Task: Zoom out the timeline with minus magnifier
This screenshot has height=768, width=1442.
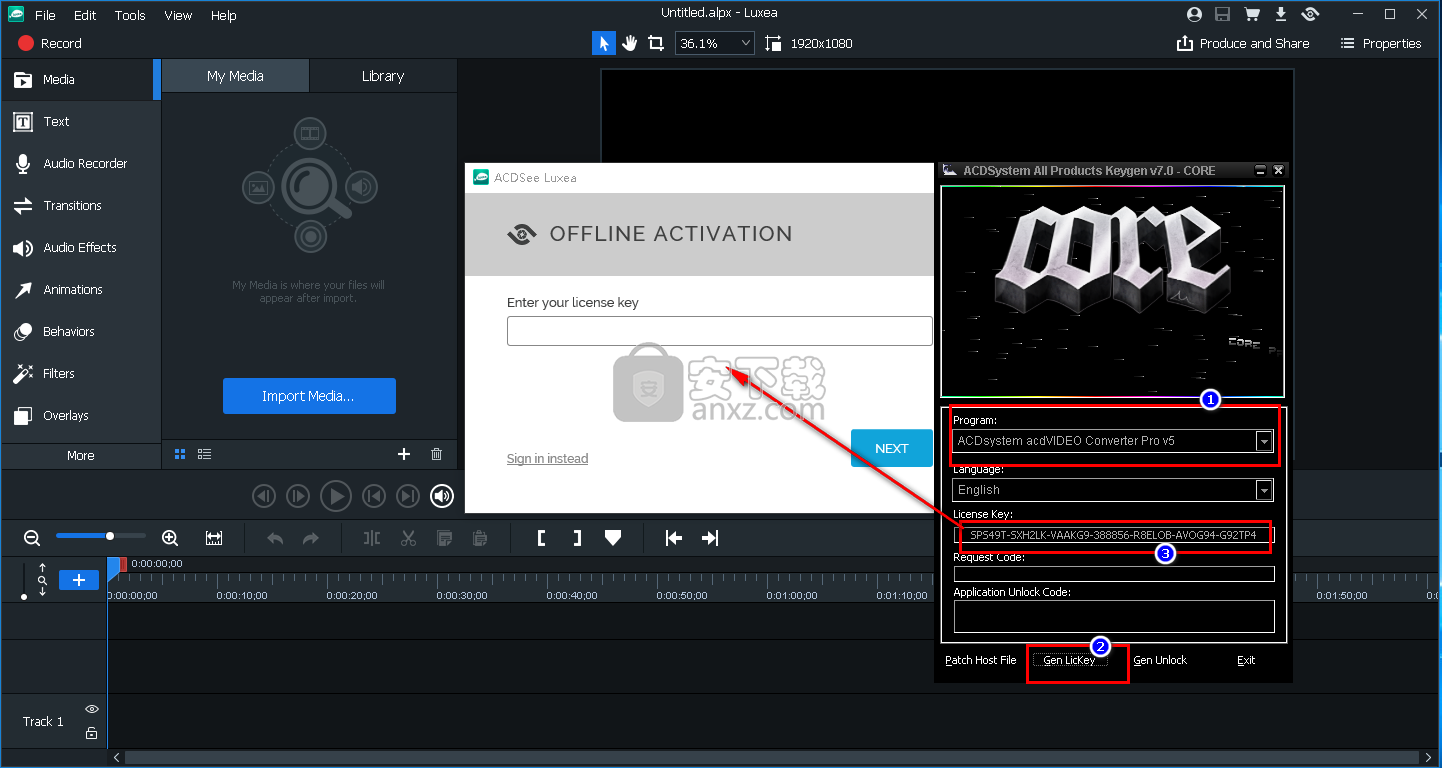Action: coord(32,538)
